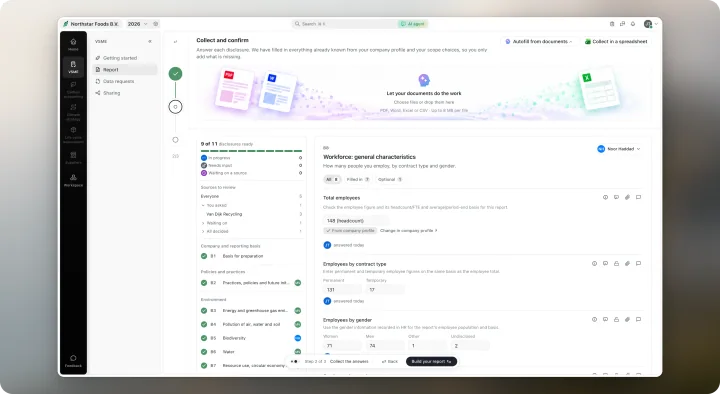Image resolution: width=720 pixels, height=394 pixels.
Task: Open the user avatar menu
Action: (x=651, y=24)
